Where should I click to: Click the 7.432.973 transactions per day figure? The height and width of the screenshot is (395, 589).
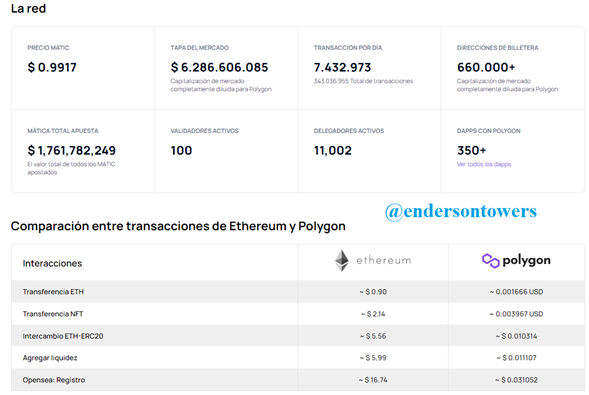click(x=342, y=68)
